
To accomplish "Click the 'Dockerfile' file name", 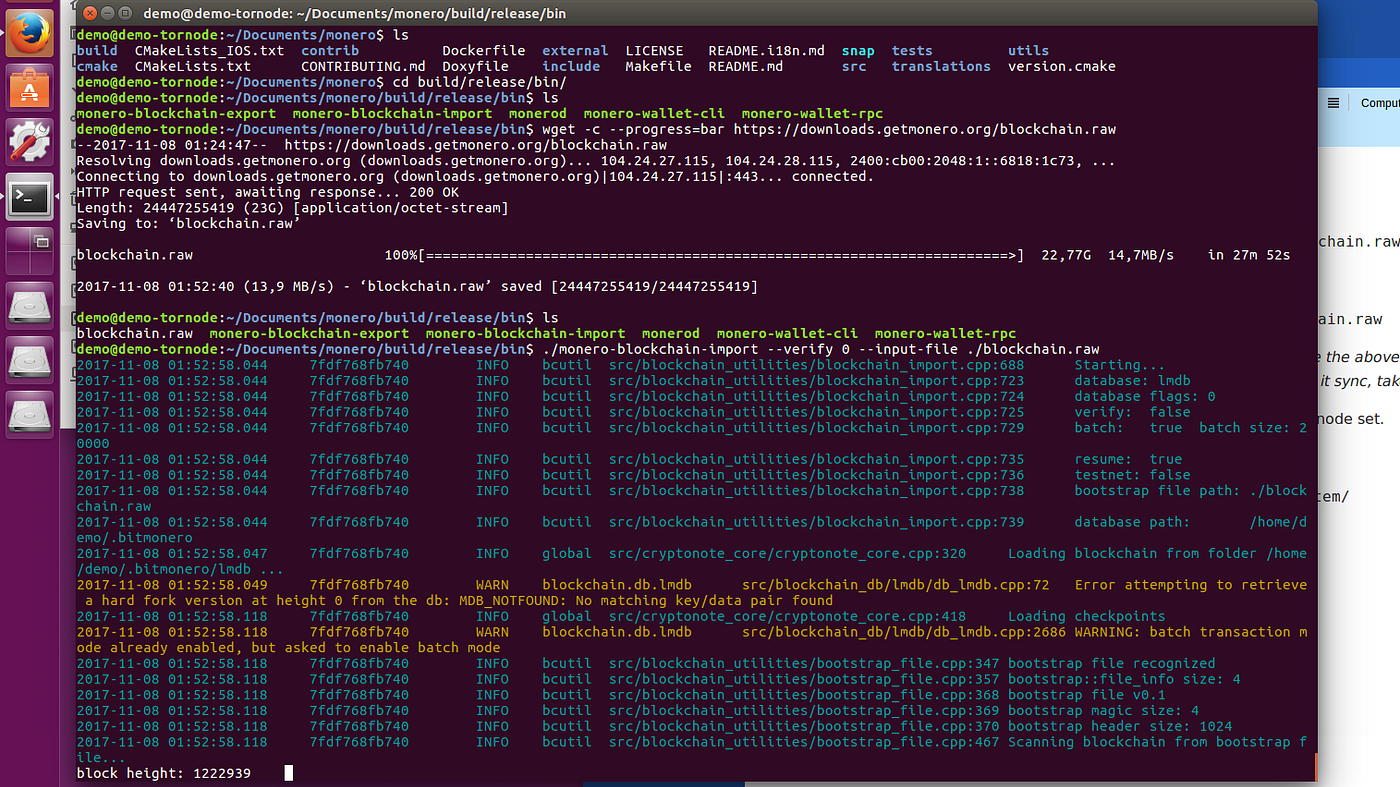I will pyautogui.click(x=484, y=50).
